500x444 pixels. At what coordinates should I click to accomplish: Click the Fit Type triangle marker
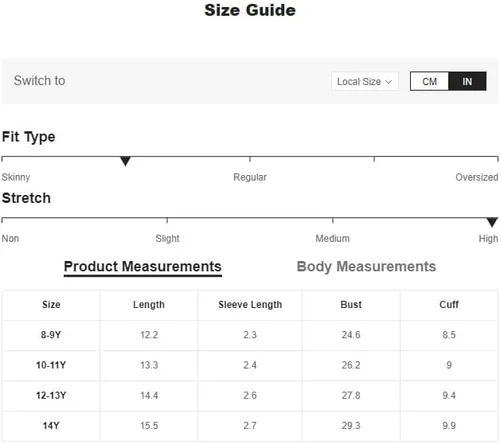tap(125, 161)
